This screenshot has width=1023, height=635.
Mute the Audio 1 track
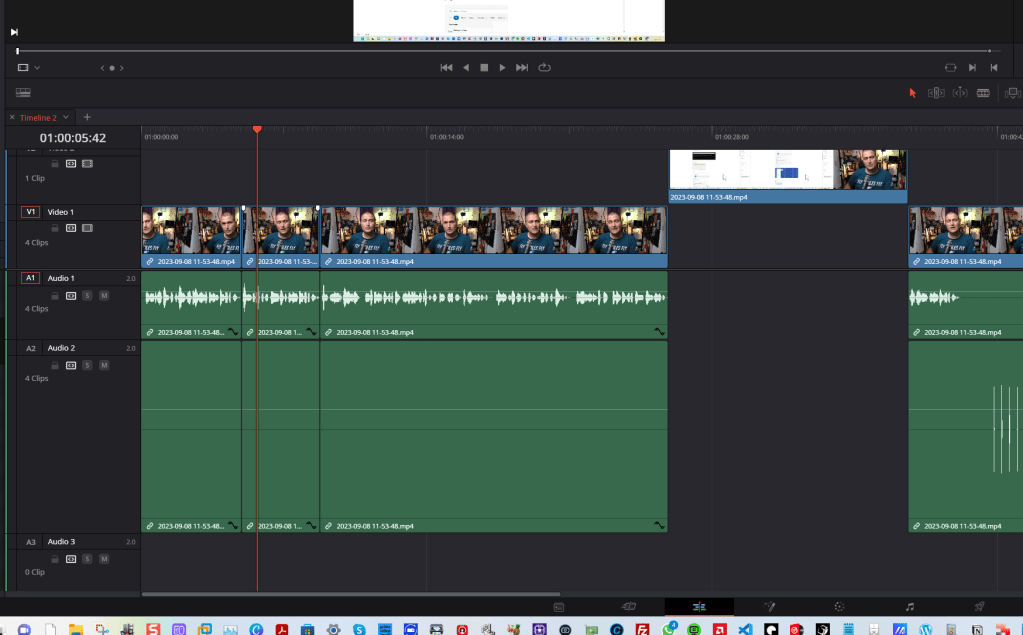[x=104, y=296]
